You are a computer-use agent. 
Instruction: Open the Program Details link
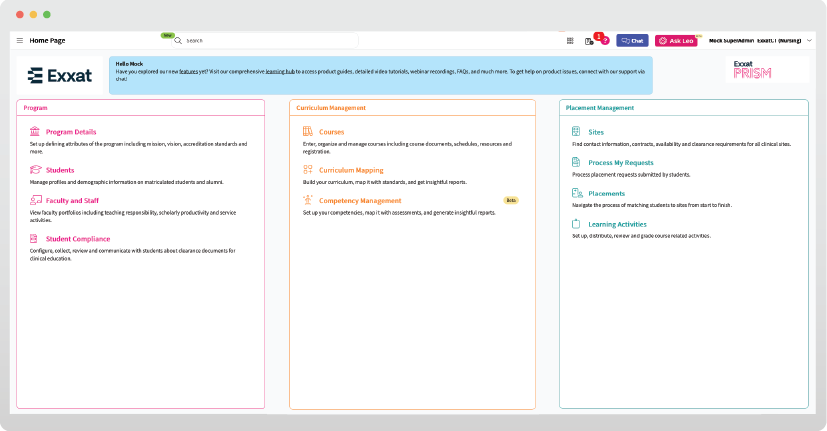tap(71, 132)
